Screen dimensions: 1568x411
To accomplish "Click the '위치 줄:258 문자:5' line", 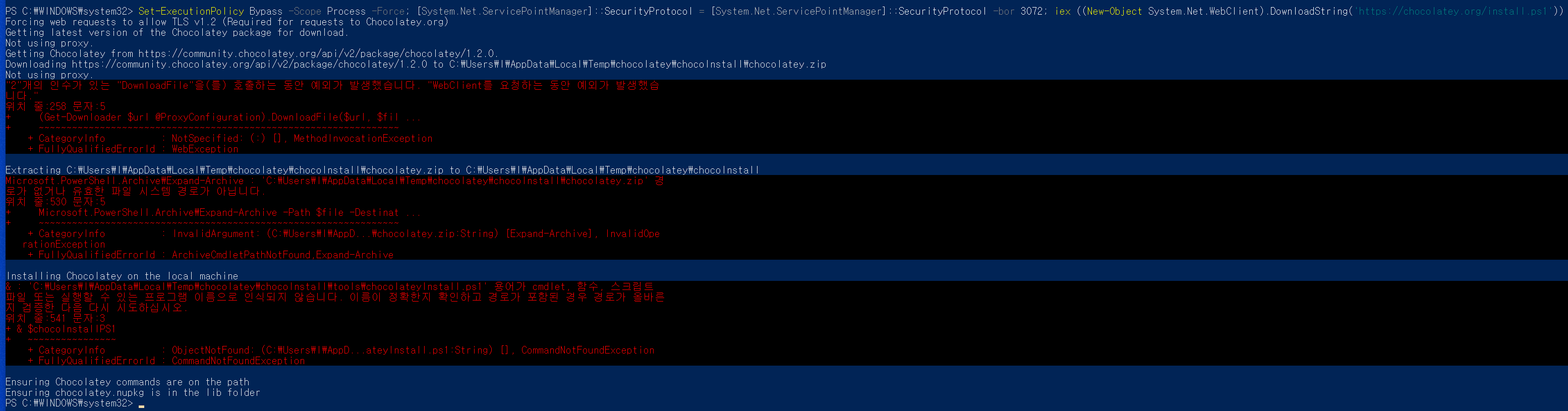I will tap(55, 106).
